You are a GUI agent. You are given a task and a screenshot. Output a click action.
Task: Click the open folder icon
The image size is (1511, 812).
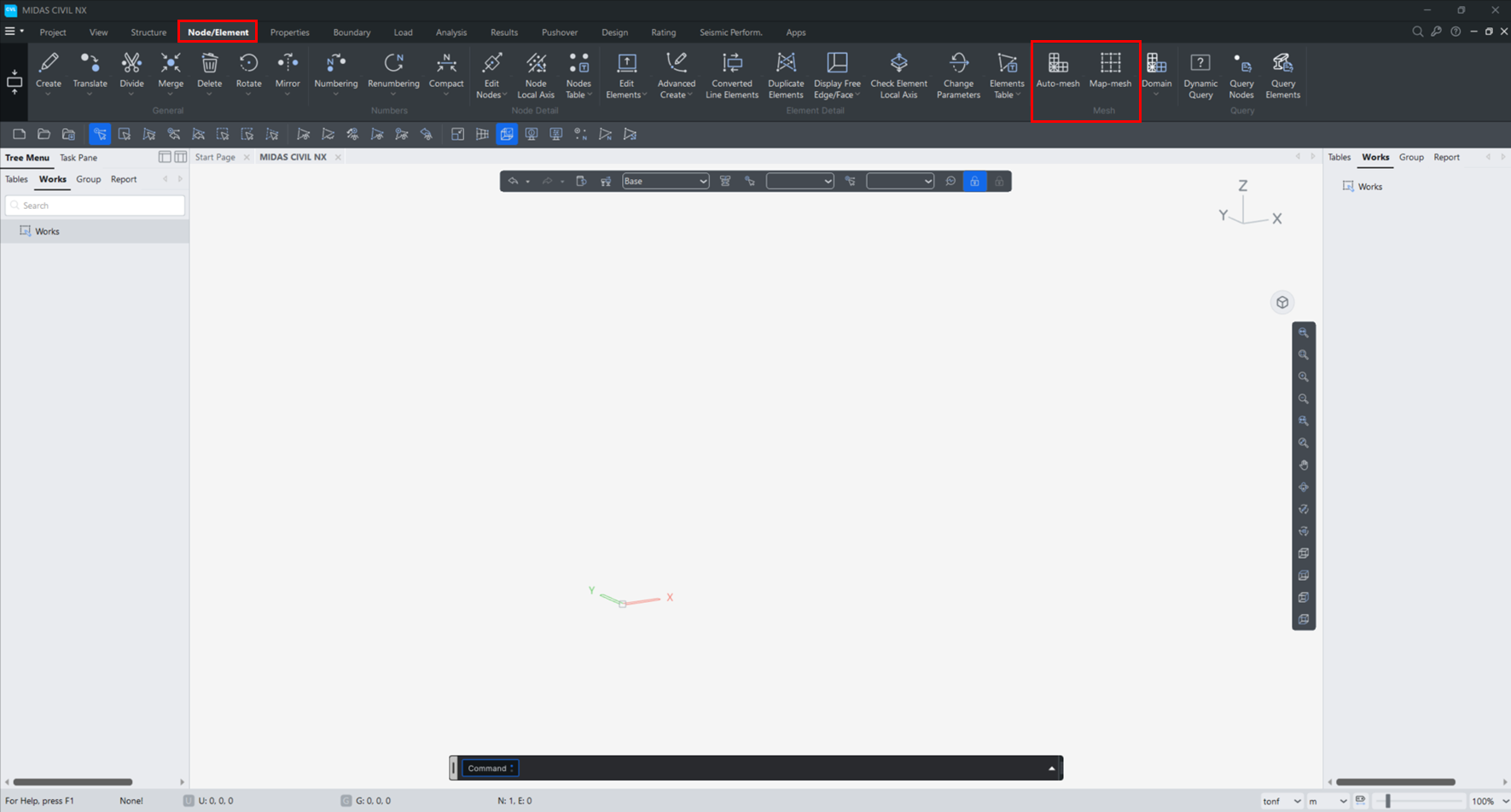[x=44, y=134]
